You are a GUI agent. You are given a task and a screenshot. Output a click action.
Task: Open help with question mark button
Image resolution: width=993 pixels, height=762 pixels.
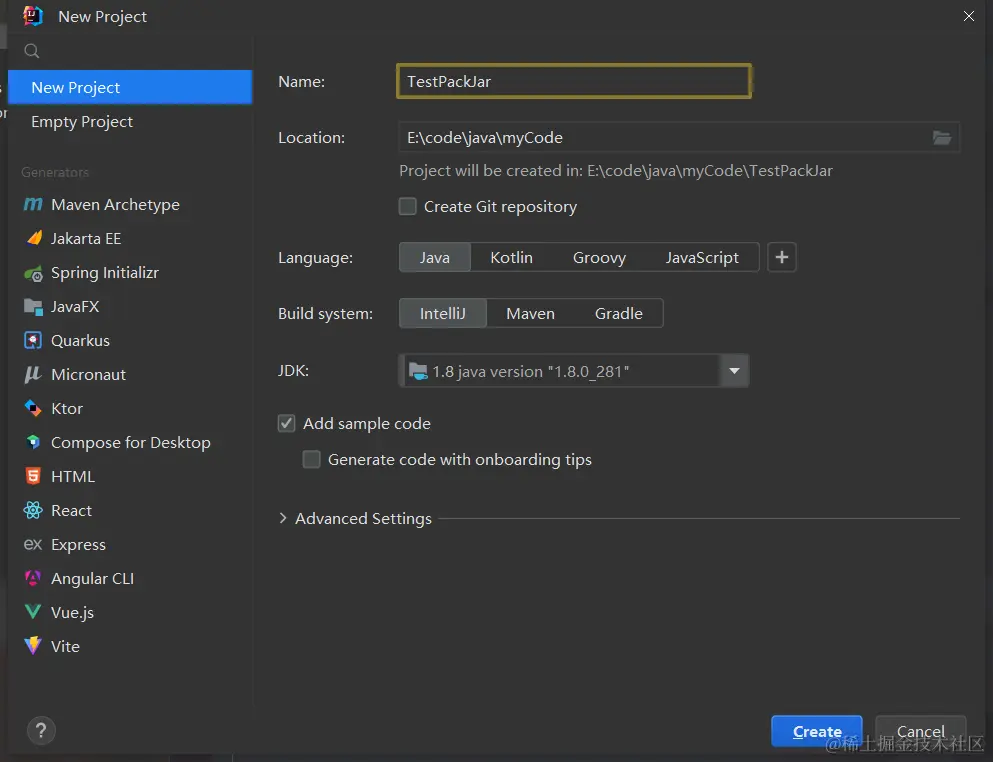pyautogui.click(x=41, y=730)
